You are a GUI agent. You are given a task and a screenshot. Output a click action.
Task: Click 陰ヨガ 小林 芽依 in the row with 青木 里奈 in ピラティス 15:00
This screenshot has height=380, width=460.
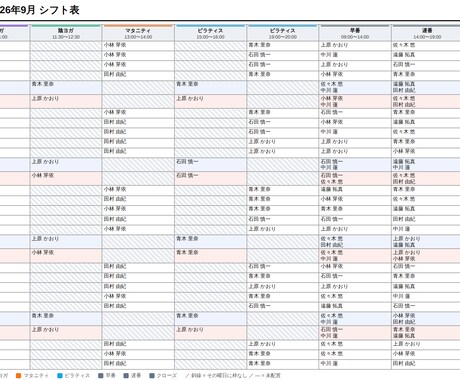[43, 253]
